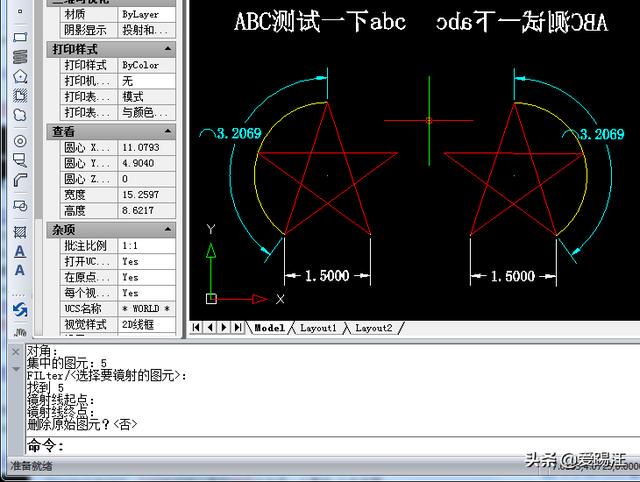Click the UCS origin square icon
Viewport: 640px width, 482px height.
(211, 299)
